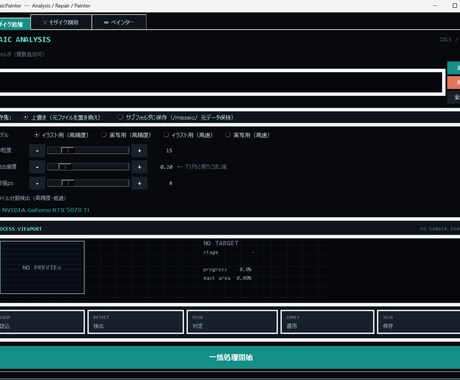460x380 pixels.
Task: Click the px slider with value 8
Action: tap(88, 183)
